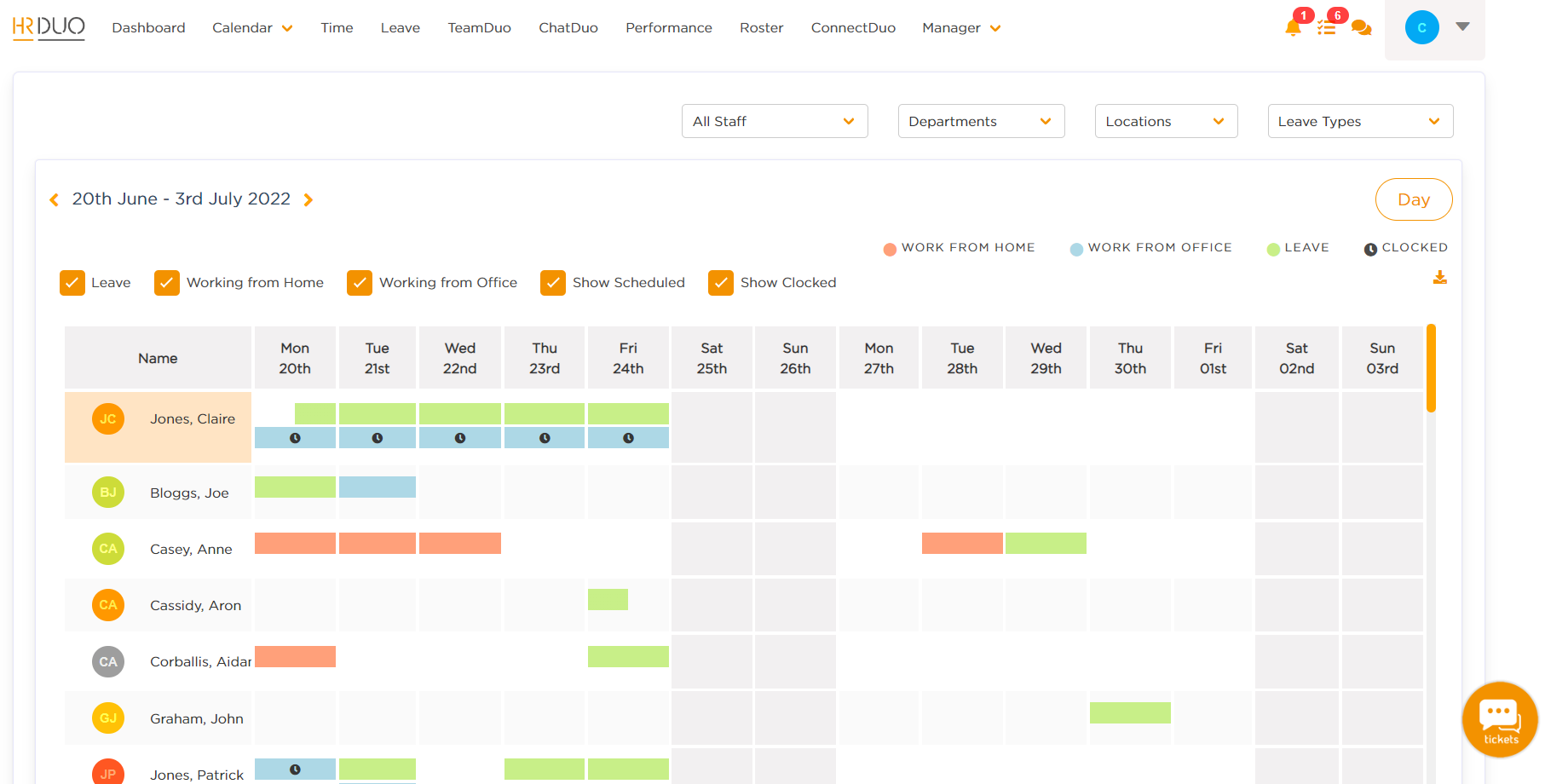Click Claire Jones clocked icon on Monday 20th
This screenshot has width=1545, height=784.
(295, 438)
